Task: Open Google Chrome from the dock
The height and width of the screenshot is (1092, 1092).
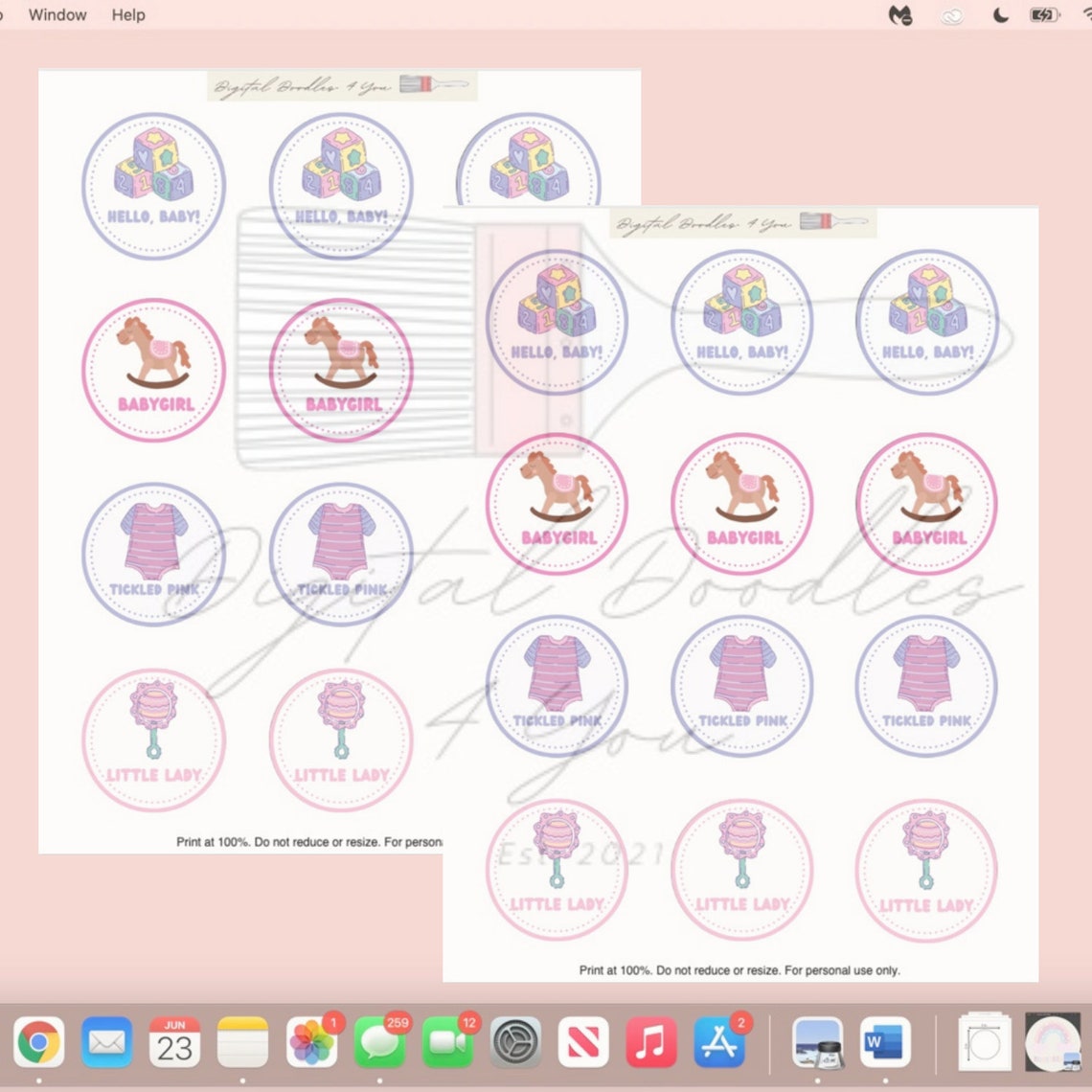Action: pos(39,1042)
